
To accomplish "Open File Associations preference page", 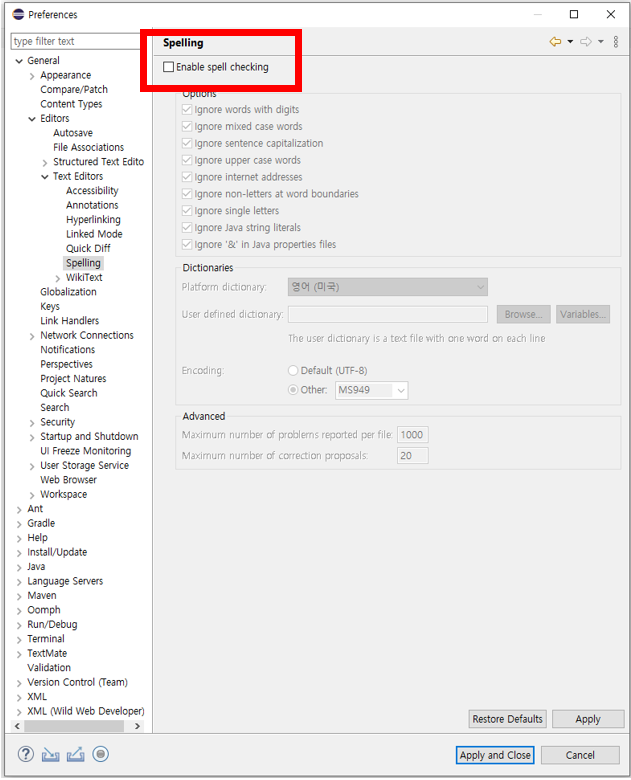I will pyautogui.click(x=89, y=147).
